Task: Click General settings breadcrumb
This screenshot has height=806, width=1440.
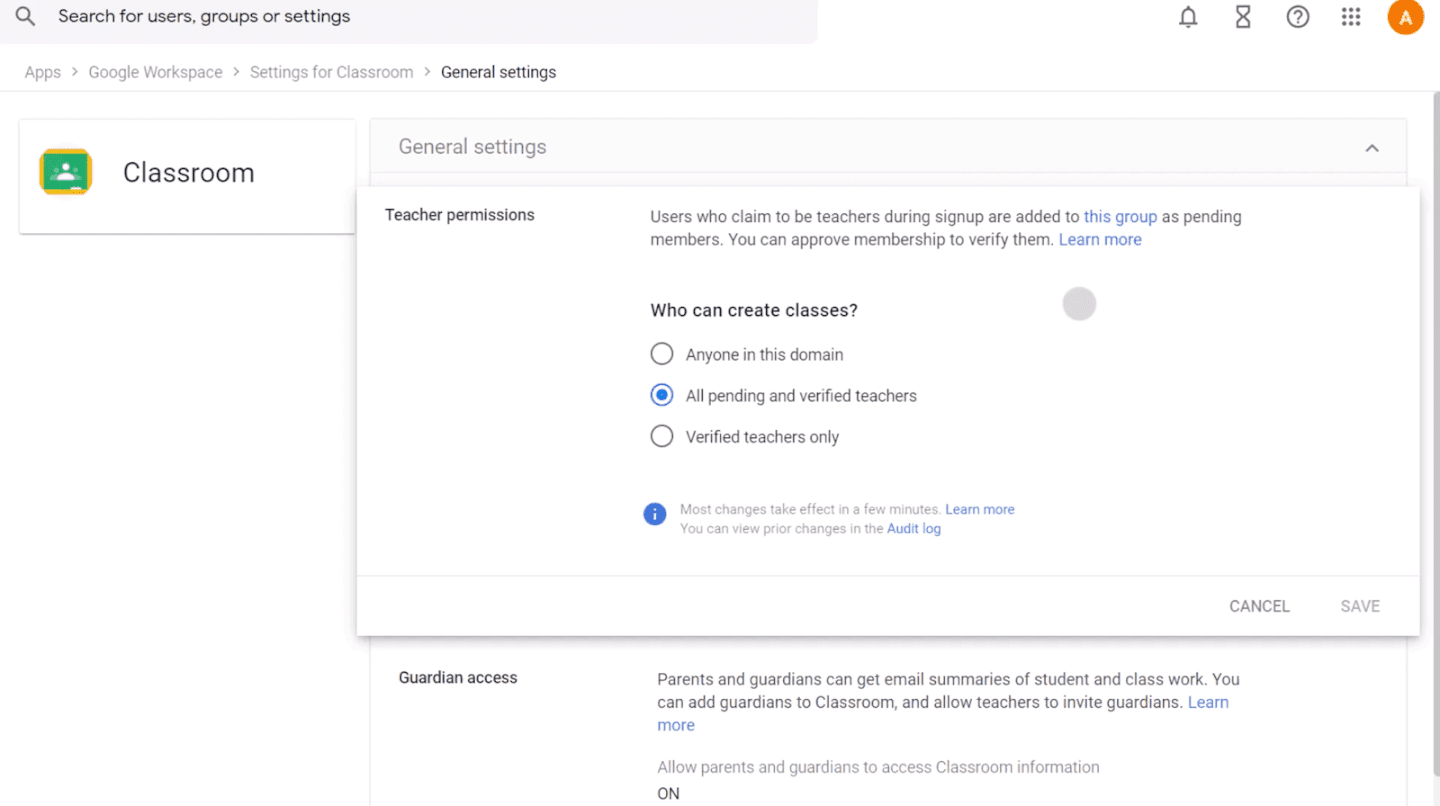Action: (498, 72)
